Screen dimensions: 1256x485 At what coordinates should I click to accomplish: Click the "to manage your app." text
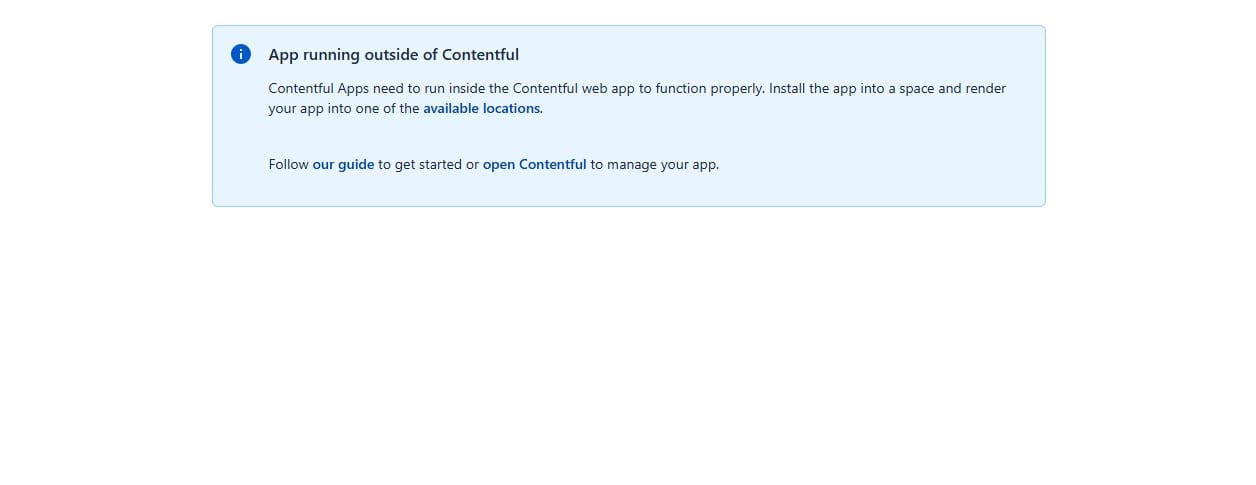654,164
